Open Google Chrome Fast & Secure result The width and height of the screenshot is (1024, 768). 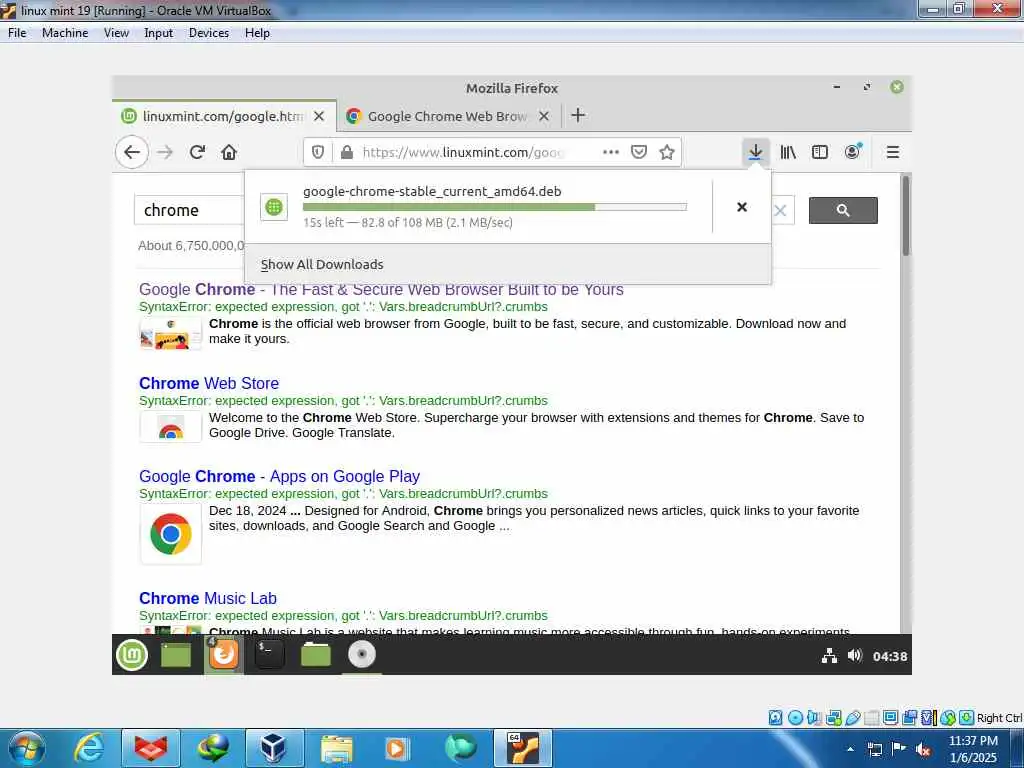click(381, 289)
